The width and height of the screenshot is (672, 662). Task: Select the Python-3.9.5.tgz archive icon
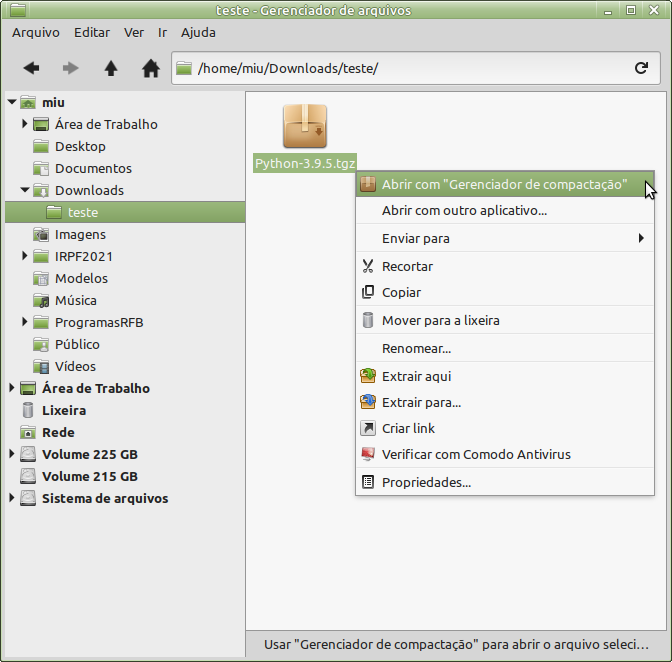305,126
